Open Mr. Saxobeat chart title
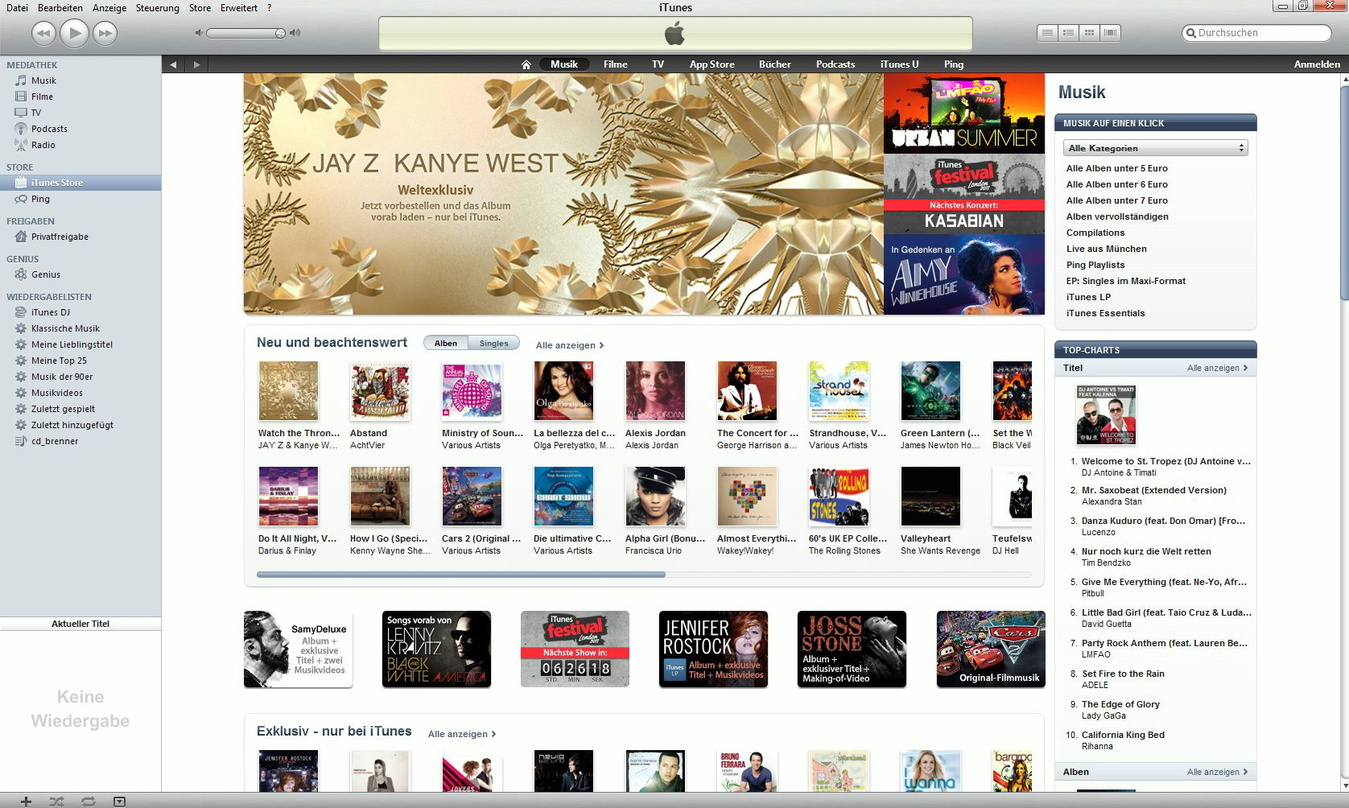This screenshot has height=808, width=1349. pyautogui.click(x=1154, y=490)
